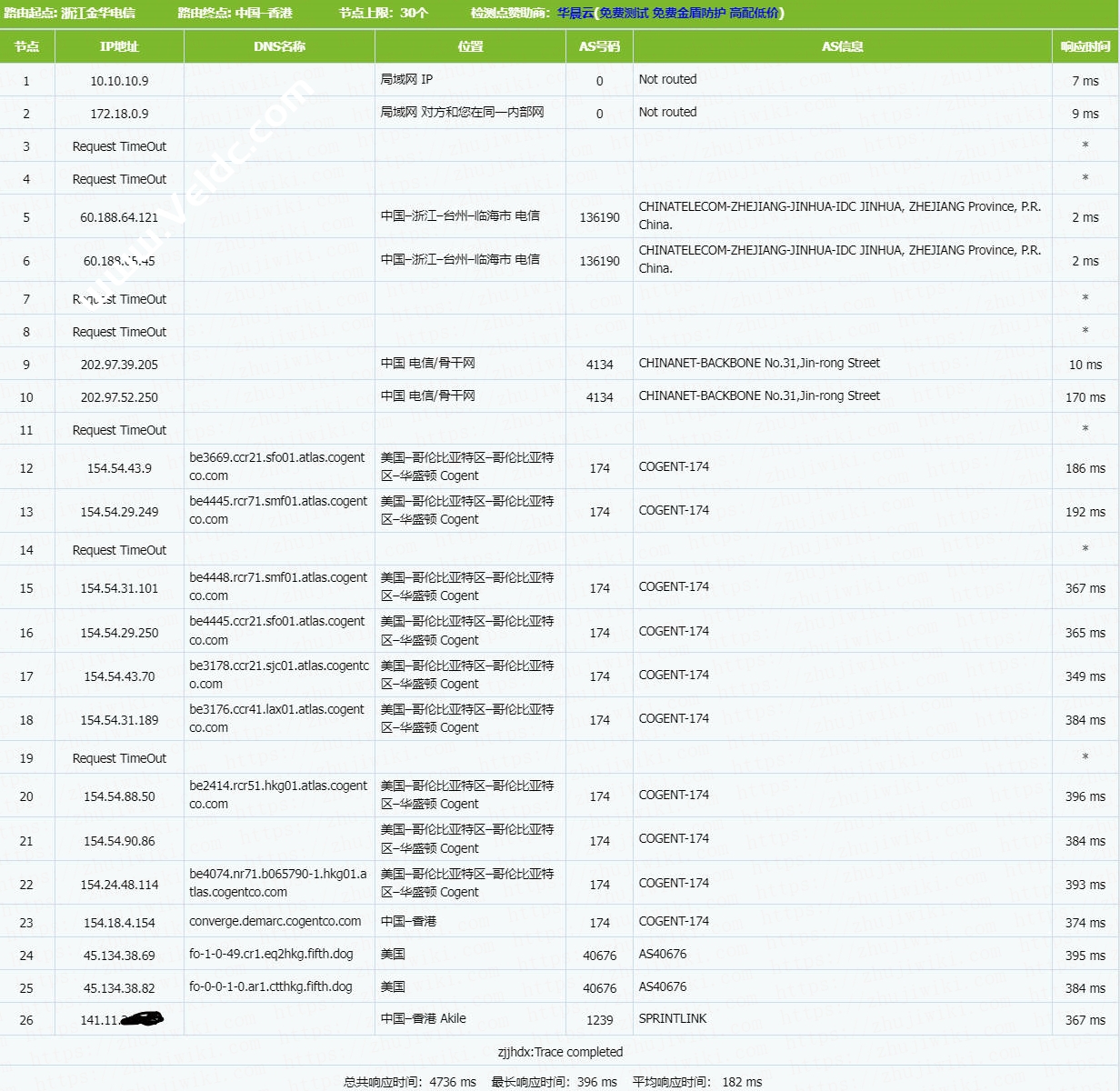Click the DNS名称 column header
This screenshot has height=1091, width=1120.
point(279,46)
